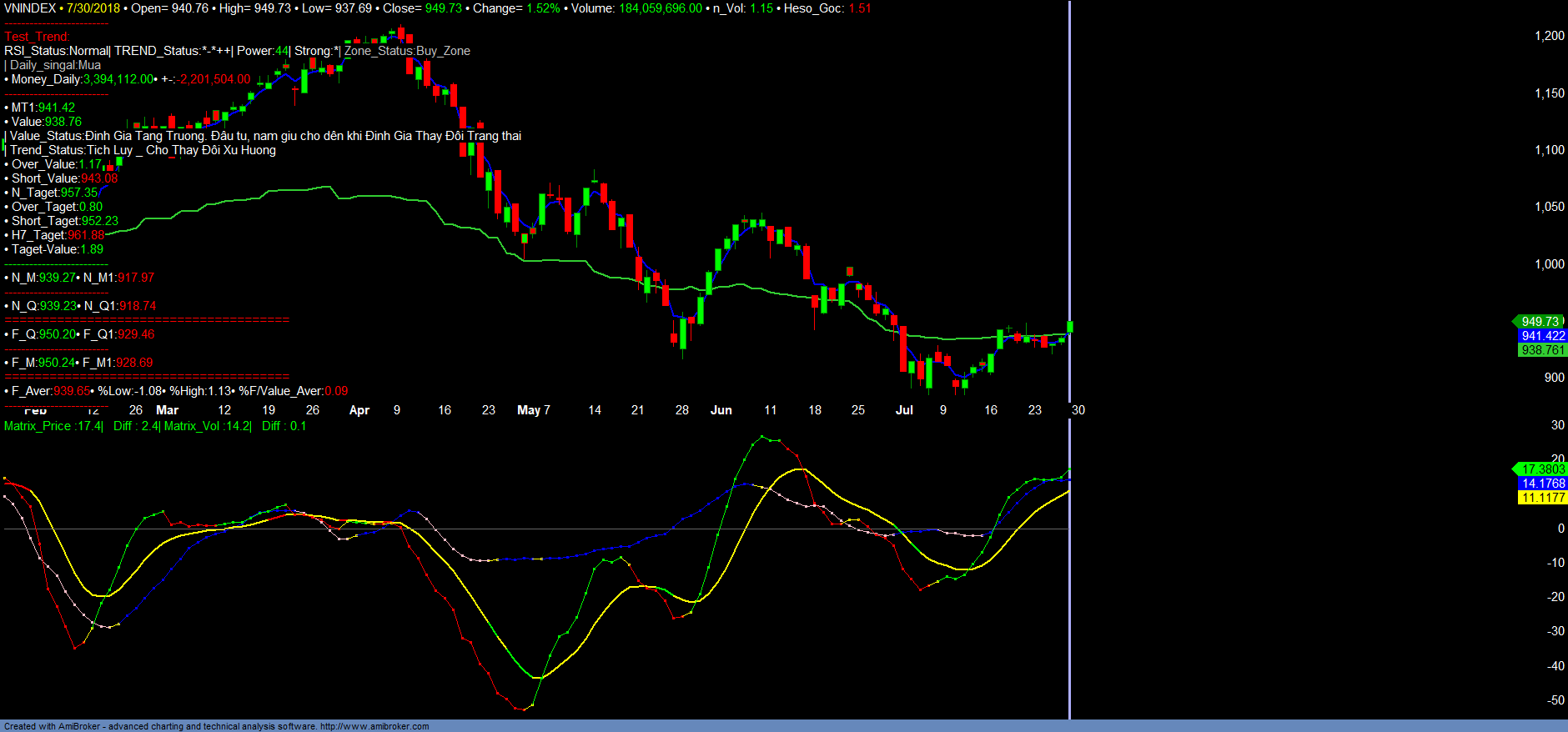Jump to Mar on the date axis
The image size is (1568, 732).
(x=167, y=410)
